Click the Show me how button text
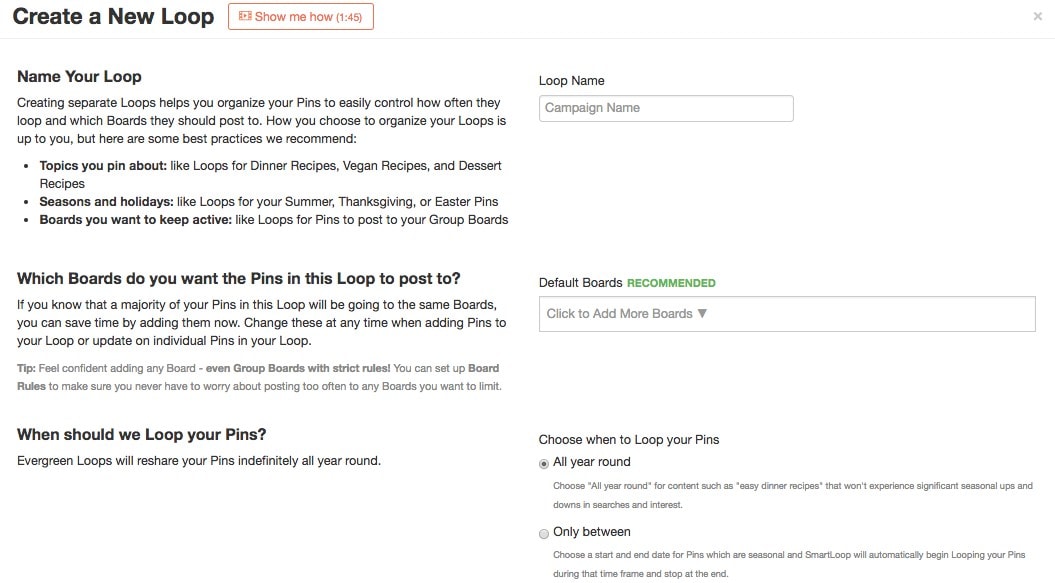The width and height of the screenshot is (1055, 583). click(x=293, y=17)
